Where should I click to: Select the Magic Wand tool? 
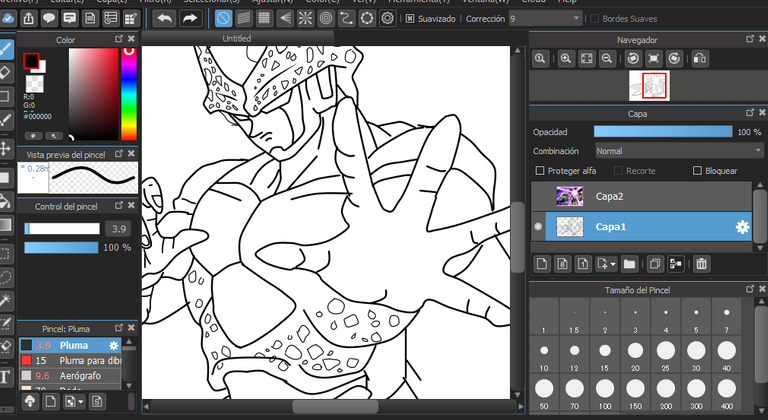(5, 300)
